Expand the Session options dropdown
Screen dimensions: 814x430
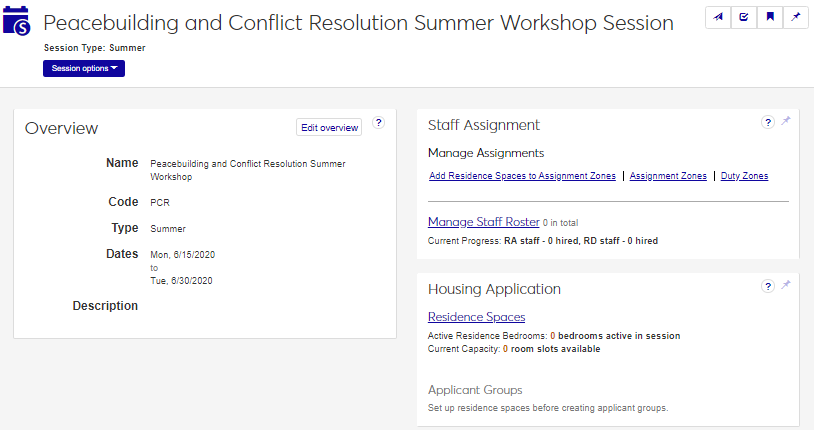[x=84, y=68]
